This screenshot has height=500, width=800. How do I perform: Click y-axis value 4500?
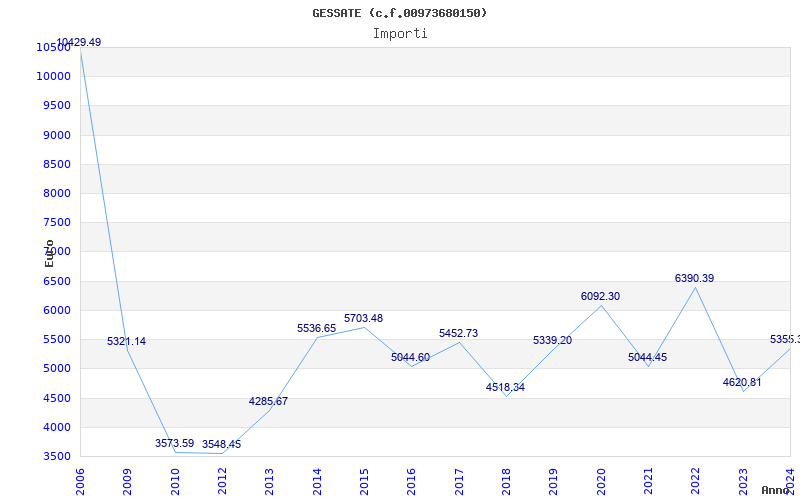click(57, 398)
